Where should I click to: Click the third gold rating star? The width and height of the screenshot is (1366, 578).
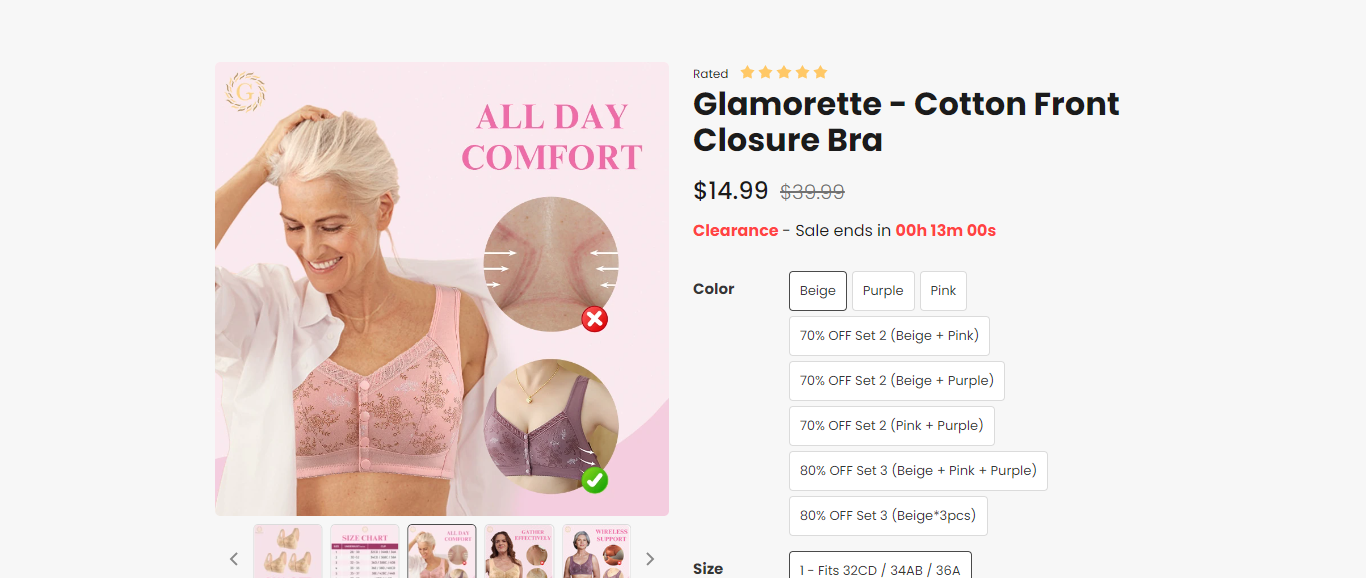pos(784,71)
